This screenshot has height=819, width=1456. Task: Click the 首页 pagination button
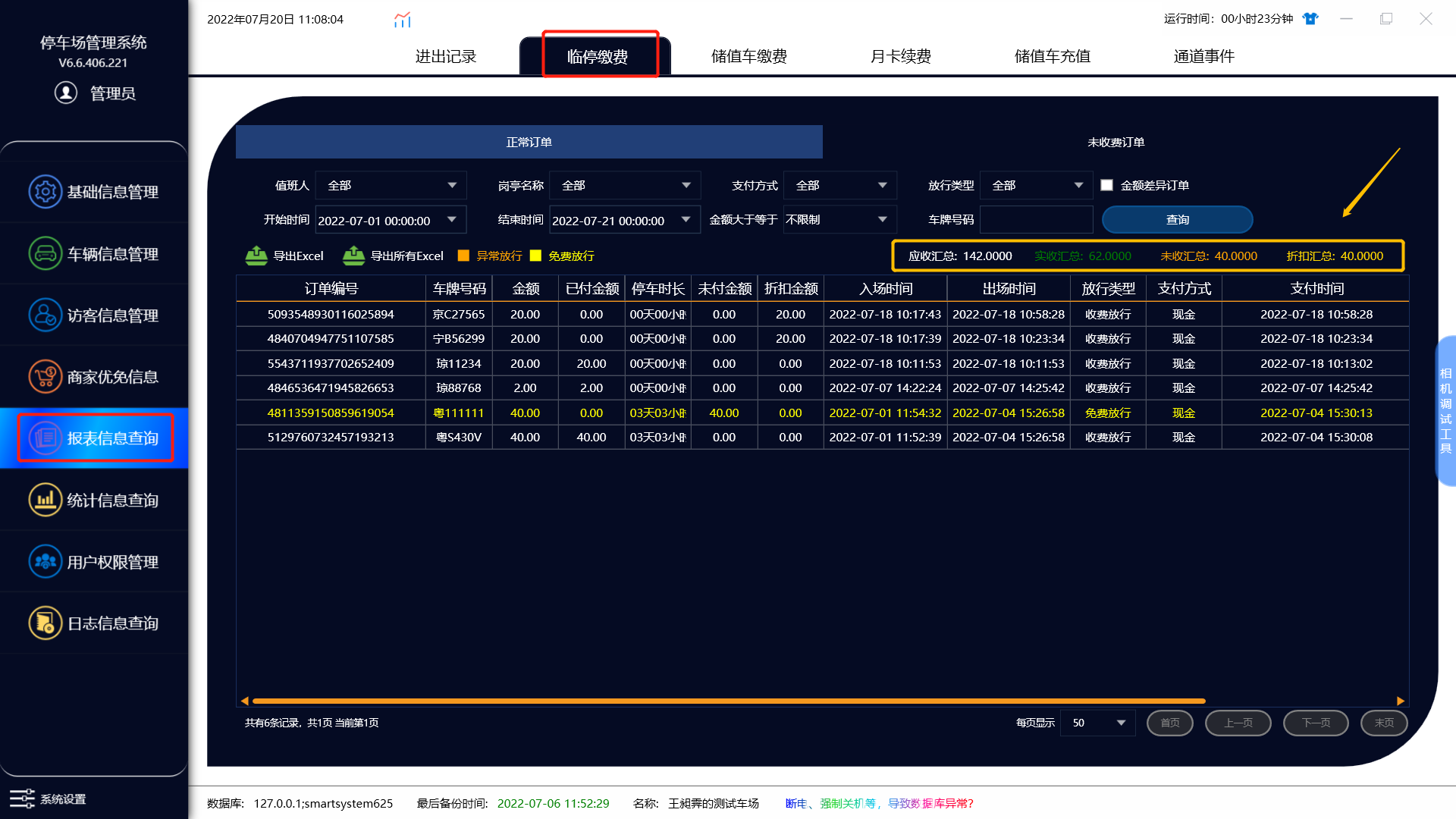pos(1169,723)
